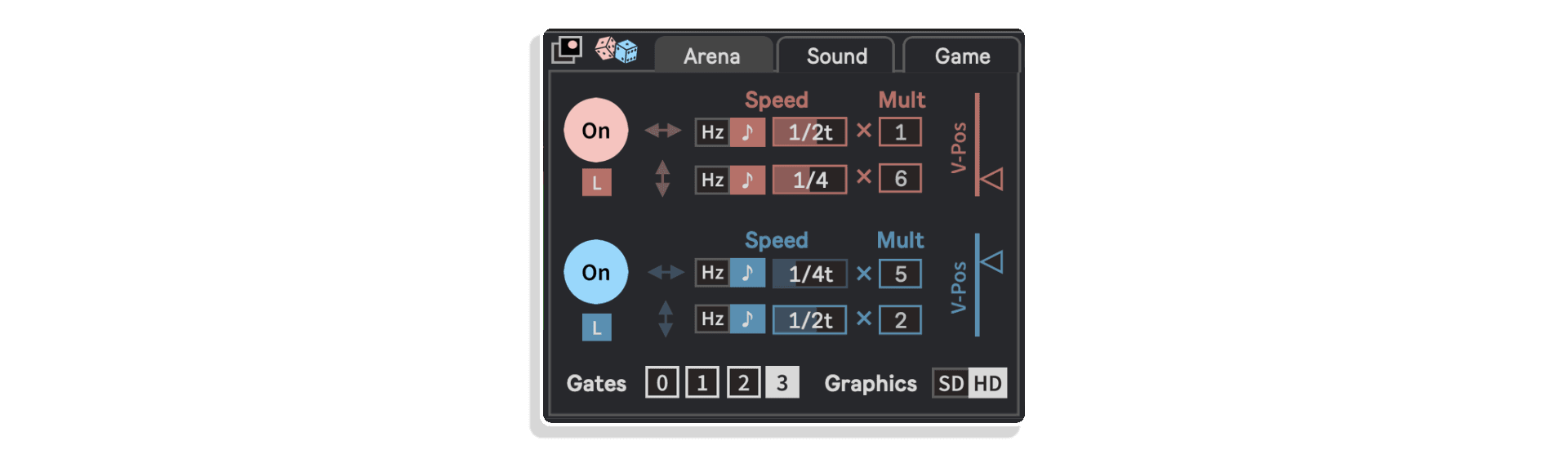This screenshot has height=450, width=1568.
Task: Set Gates to 2
Action: [x=743, y=382]
